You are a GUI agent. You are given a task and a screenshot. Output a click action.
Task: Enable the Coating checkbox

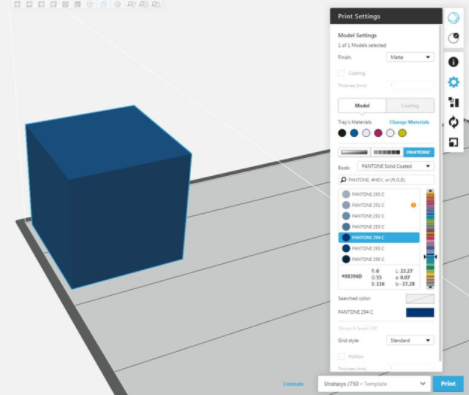341,73
